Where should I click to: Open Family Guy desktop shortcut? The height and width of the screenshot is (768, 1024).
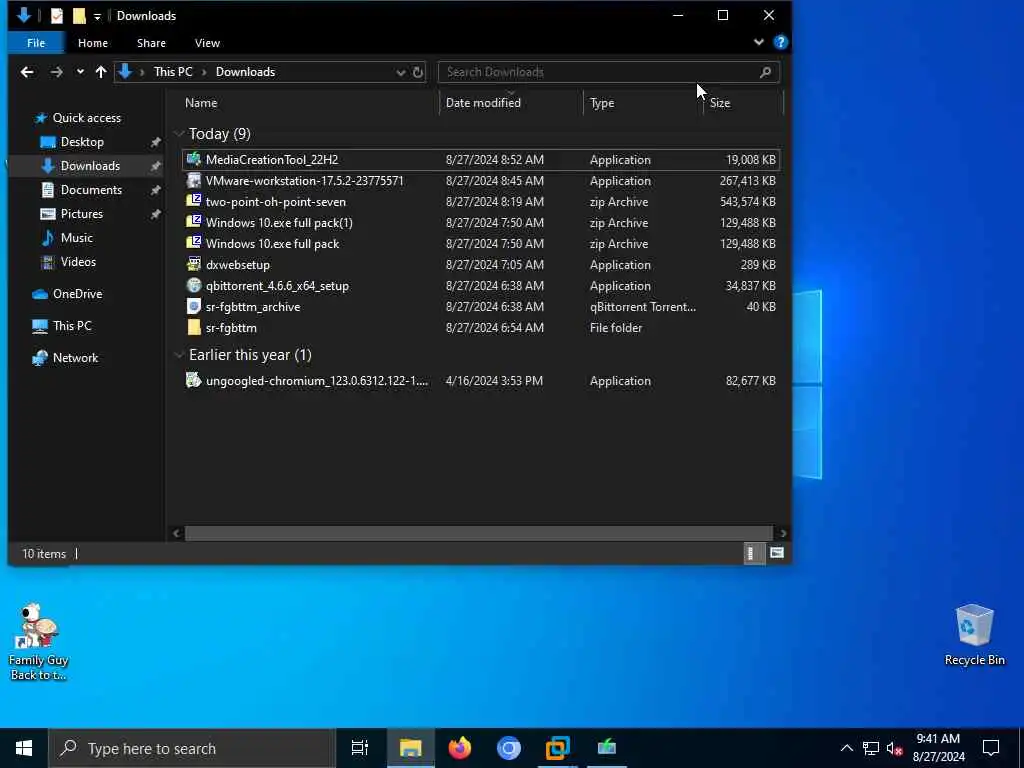click(39, 642)
